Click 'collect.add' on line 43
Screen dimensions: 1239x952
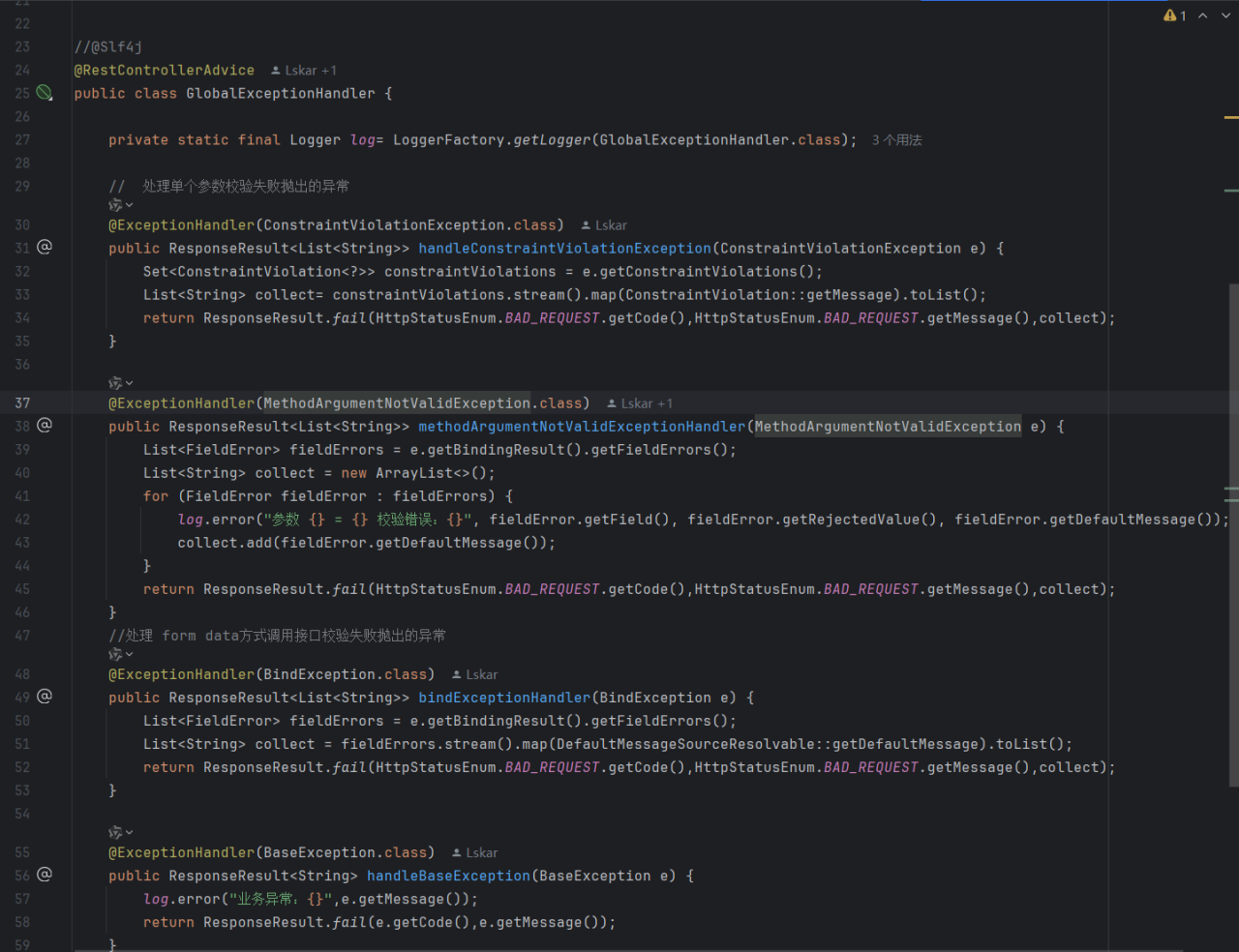(x=225, y=543)
